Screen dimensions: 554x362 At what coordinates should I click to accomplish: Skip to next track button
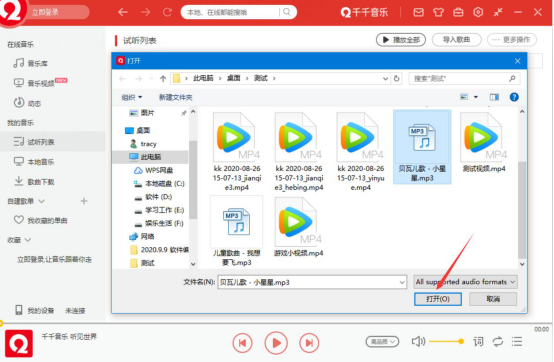pos(309,343)
